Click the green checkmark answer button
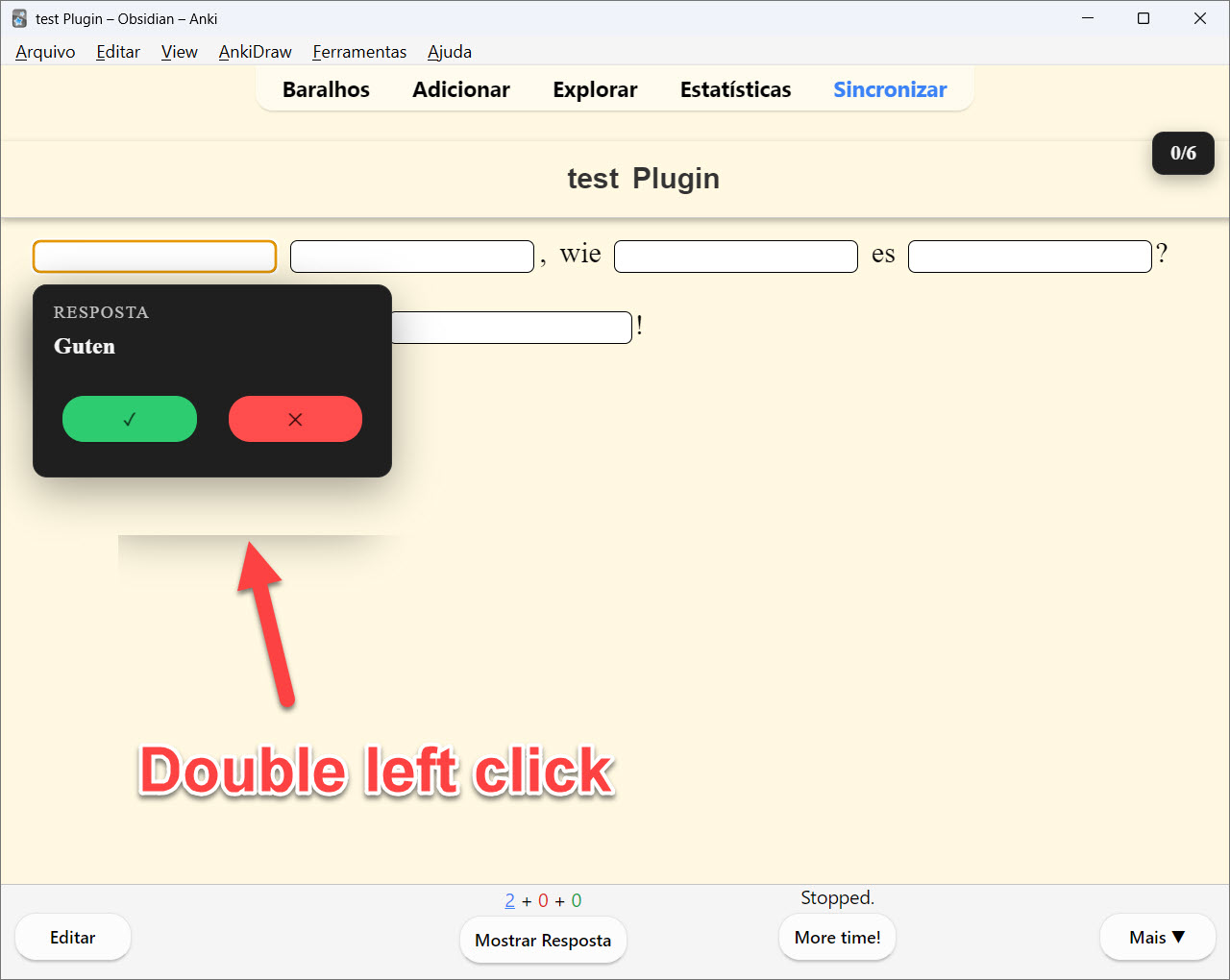Image resolution: width=1230 pixels, height=980 pixels. [x=130, y=419]
